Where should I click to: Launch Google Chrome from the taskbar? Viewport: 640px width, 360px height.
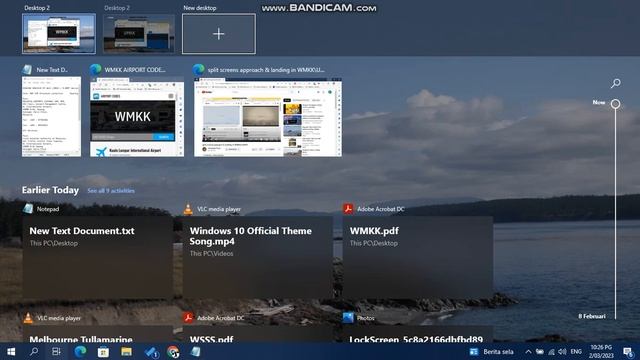pos(173,352)
